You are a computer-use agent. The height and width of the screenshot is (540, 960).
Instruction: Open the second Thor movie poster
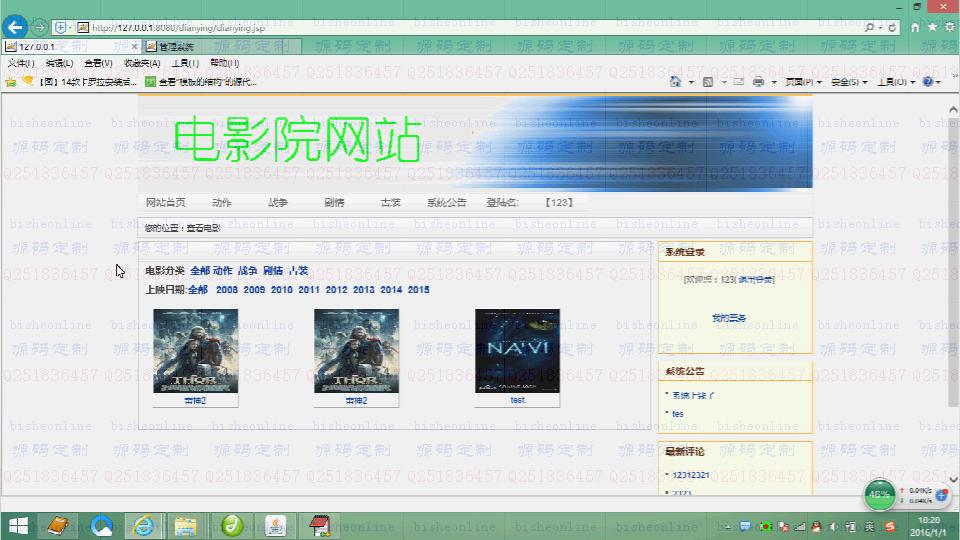tap(356, 351)
